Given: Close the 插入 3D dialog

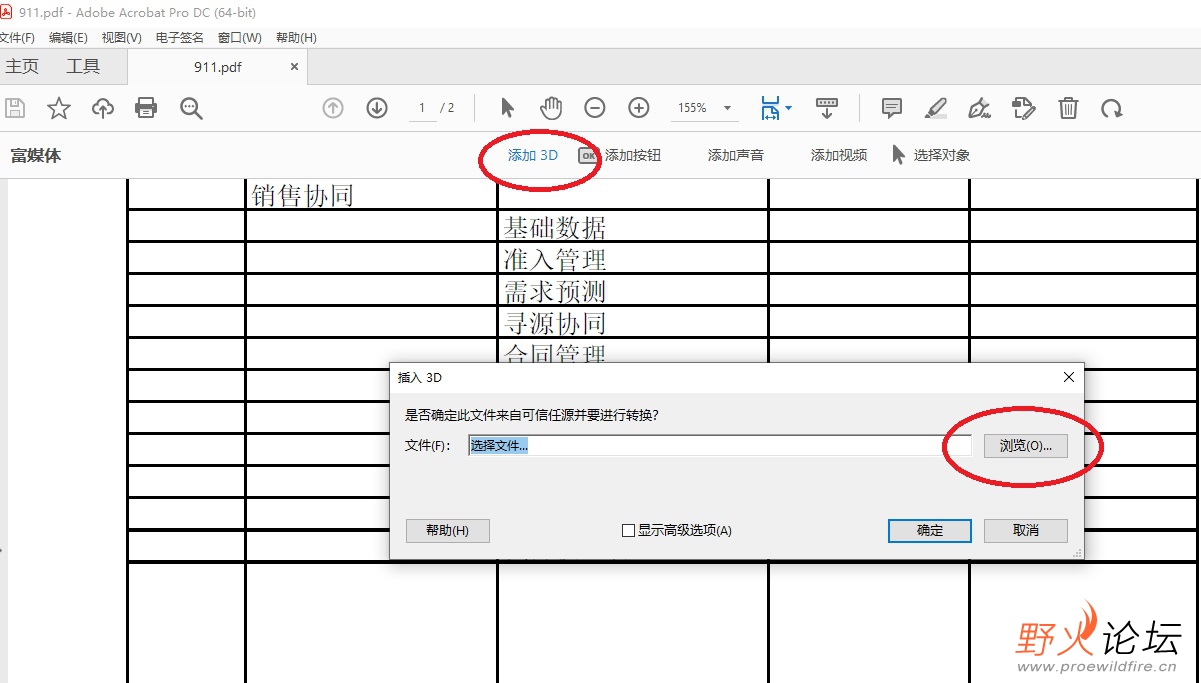Looking at the screenshot, I should (1068, 377).
